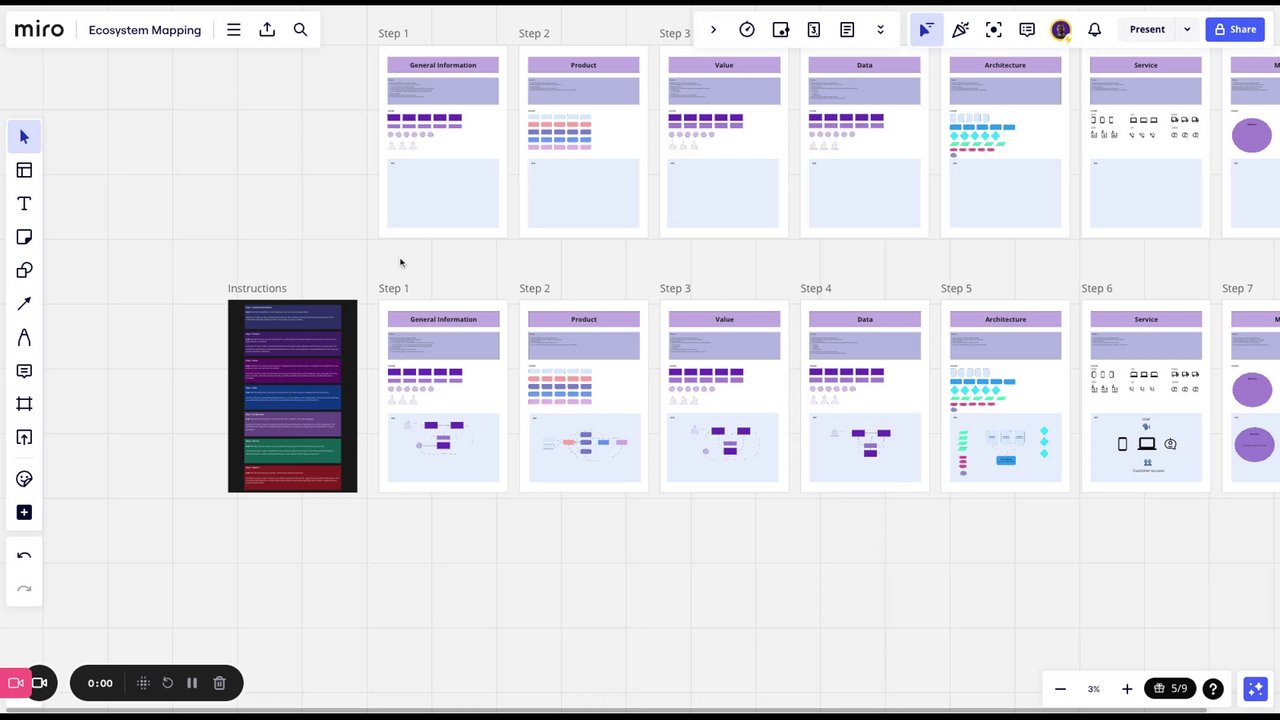Click the Present button
The image size is (1280, 720).
click(1147, 30)
